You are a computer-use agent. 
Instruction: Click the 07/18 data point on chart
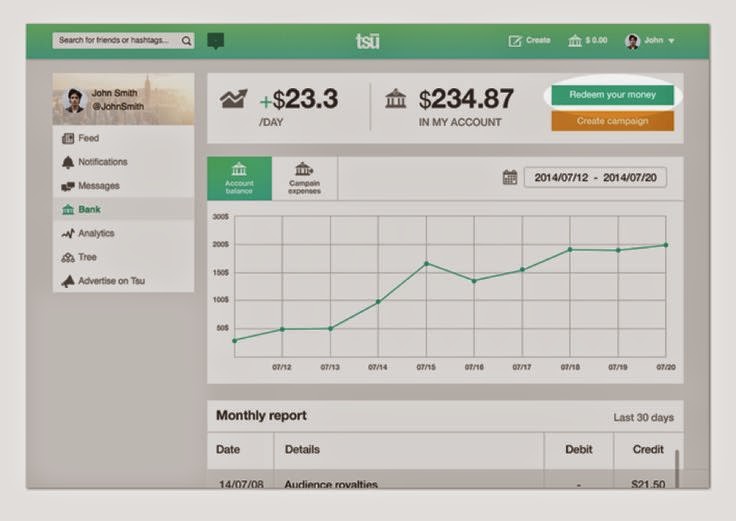coord(570,250)
